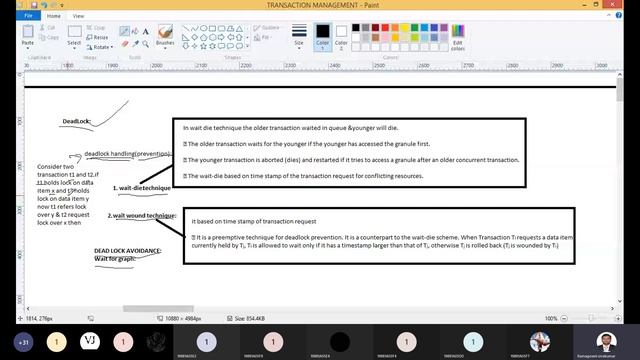Click the Undo icon in title bar
640x360 pixels.
pyautogui.click(x=44, y=5)
